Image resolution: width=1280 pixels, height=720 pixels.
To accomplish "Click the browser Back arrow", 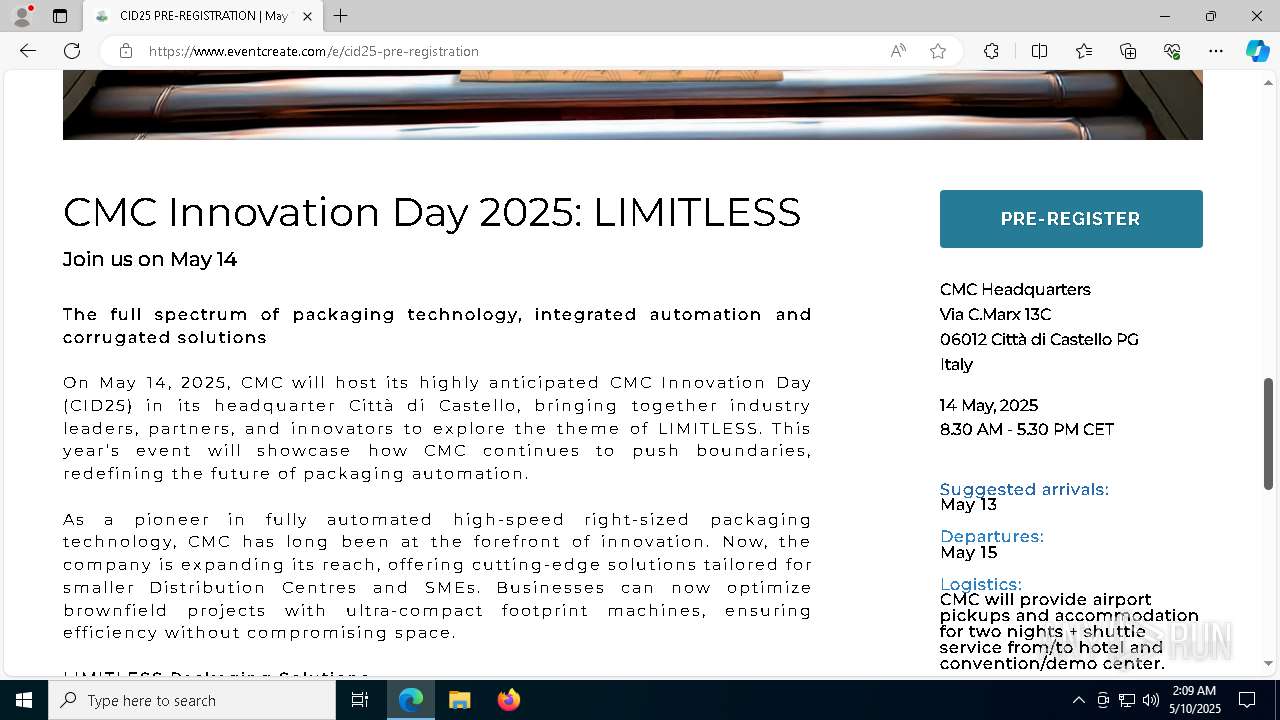I will click(x=28, y=51).
